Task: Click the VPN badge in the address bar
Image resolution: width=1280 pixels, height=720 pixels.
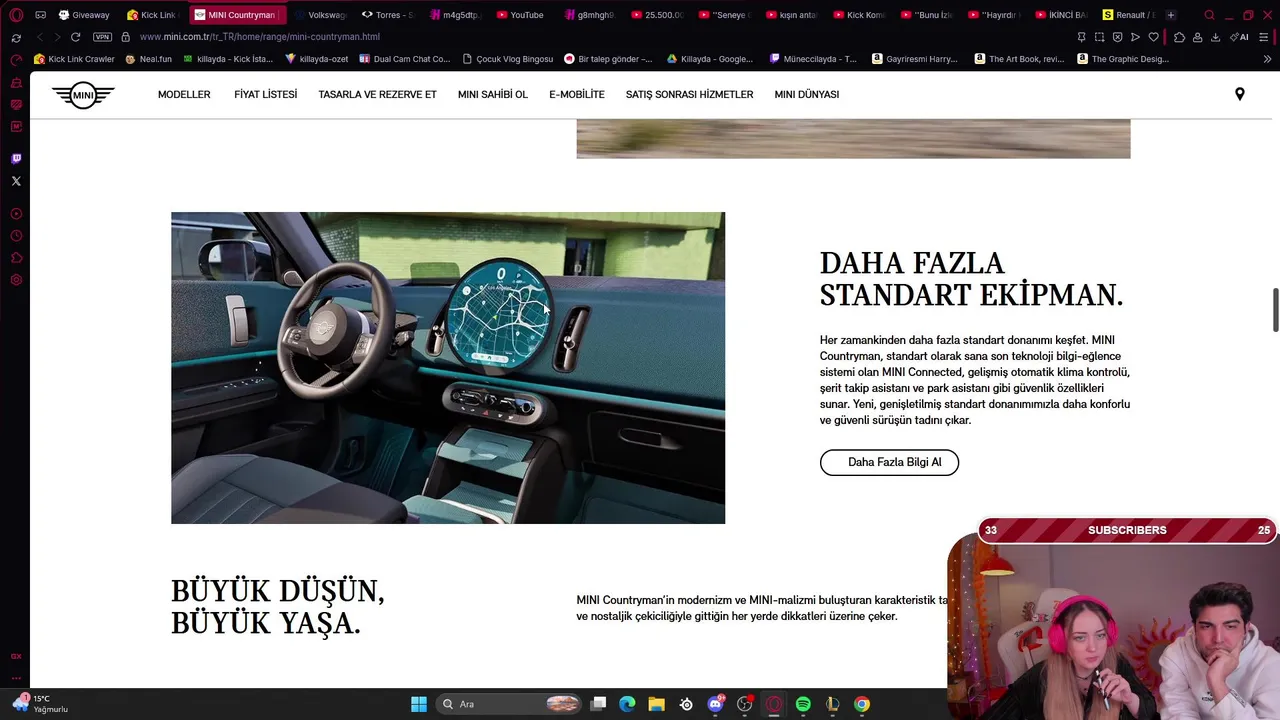Action: point(102,37)
